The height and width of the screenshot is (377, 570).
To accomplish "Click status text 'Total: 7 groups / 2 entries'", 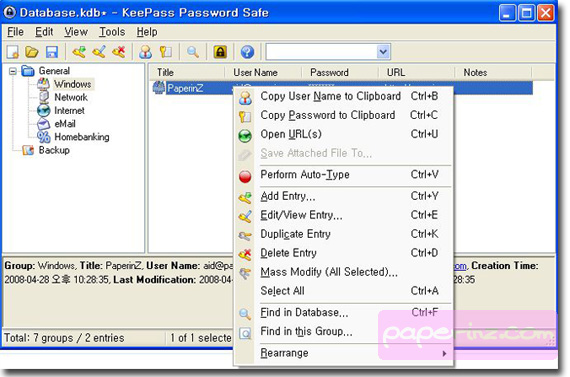I will (64, 338).
